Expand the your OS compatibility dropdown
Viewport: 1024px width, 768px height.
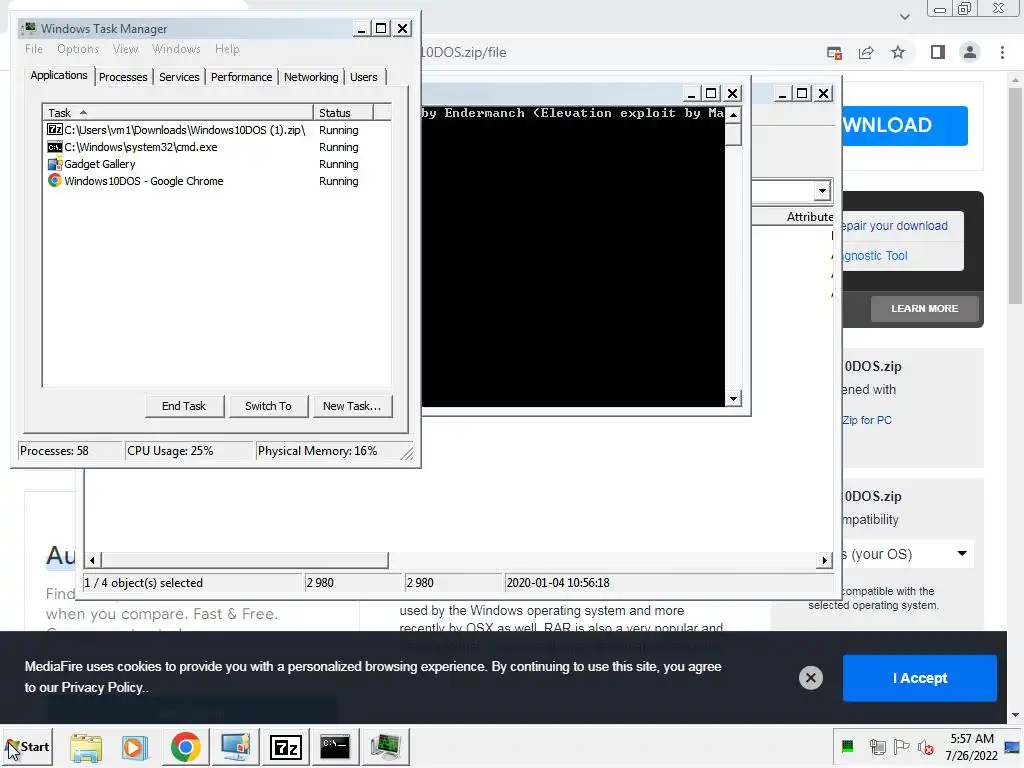(x=908, y=554)
